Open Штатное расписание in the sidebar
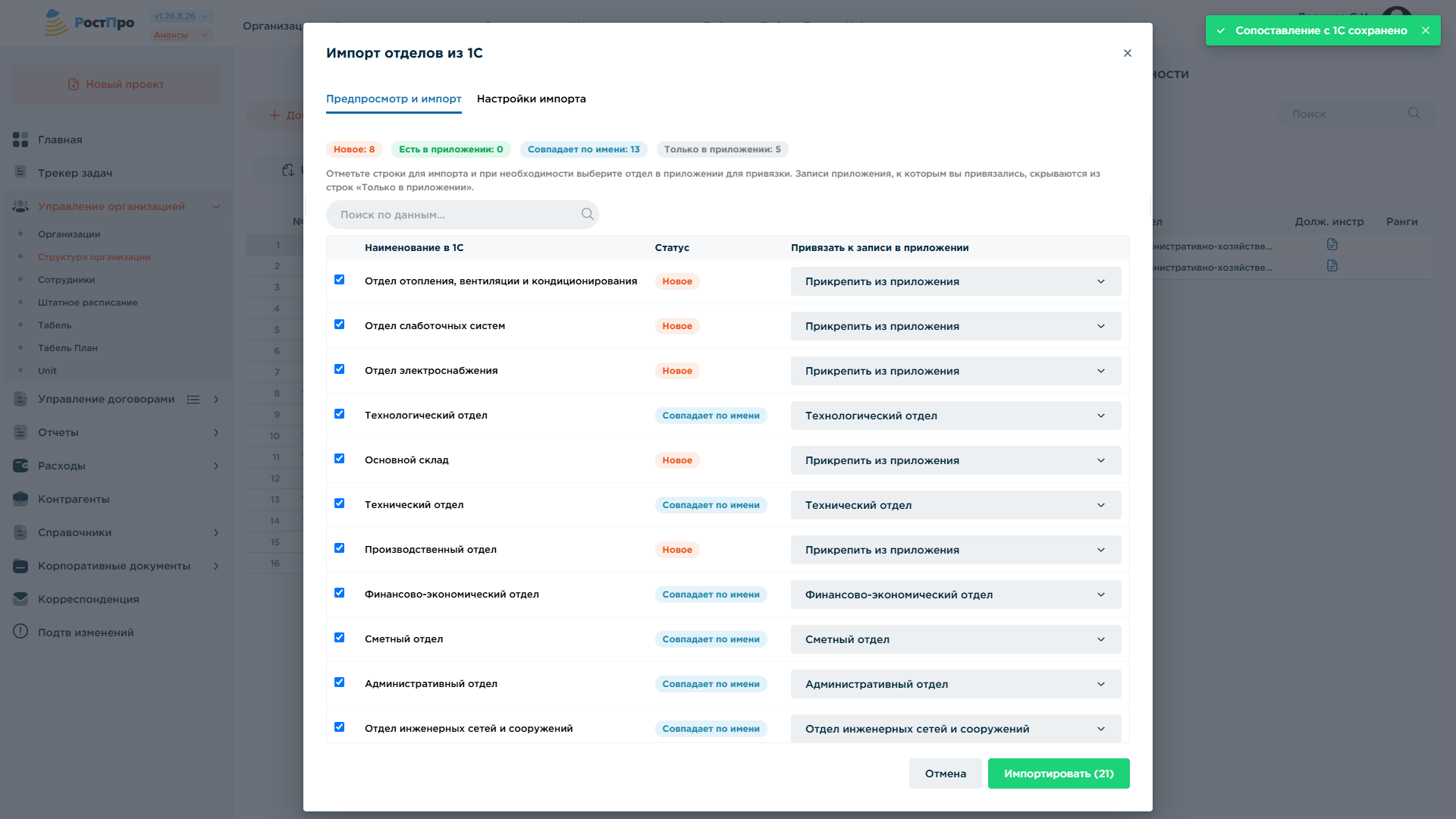The image size is (1456, 819). (88, 303)
